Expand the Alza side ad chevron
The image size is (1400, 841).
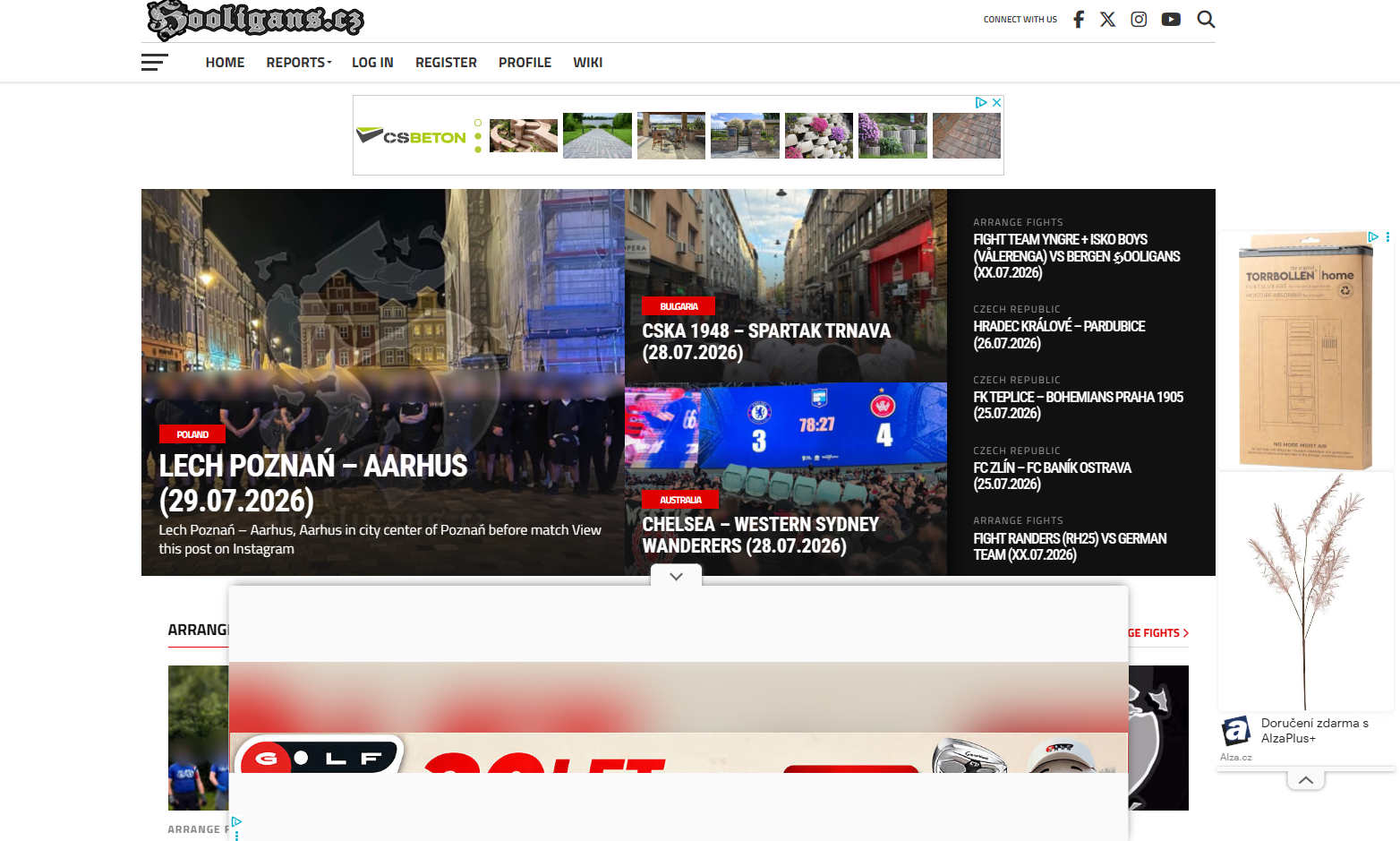pyautogui.click(x=1306, y=780)
